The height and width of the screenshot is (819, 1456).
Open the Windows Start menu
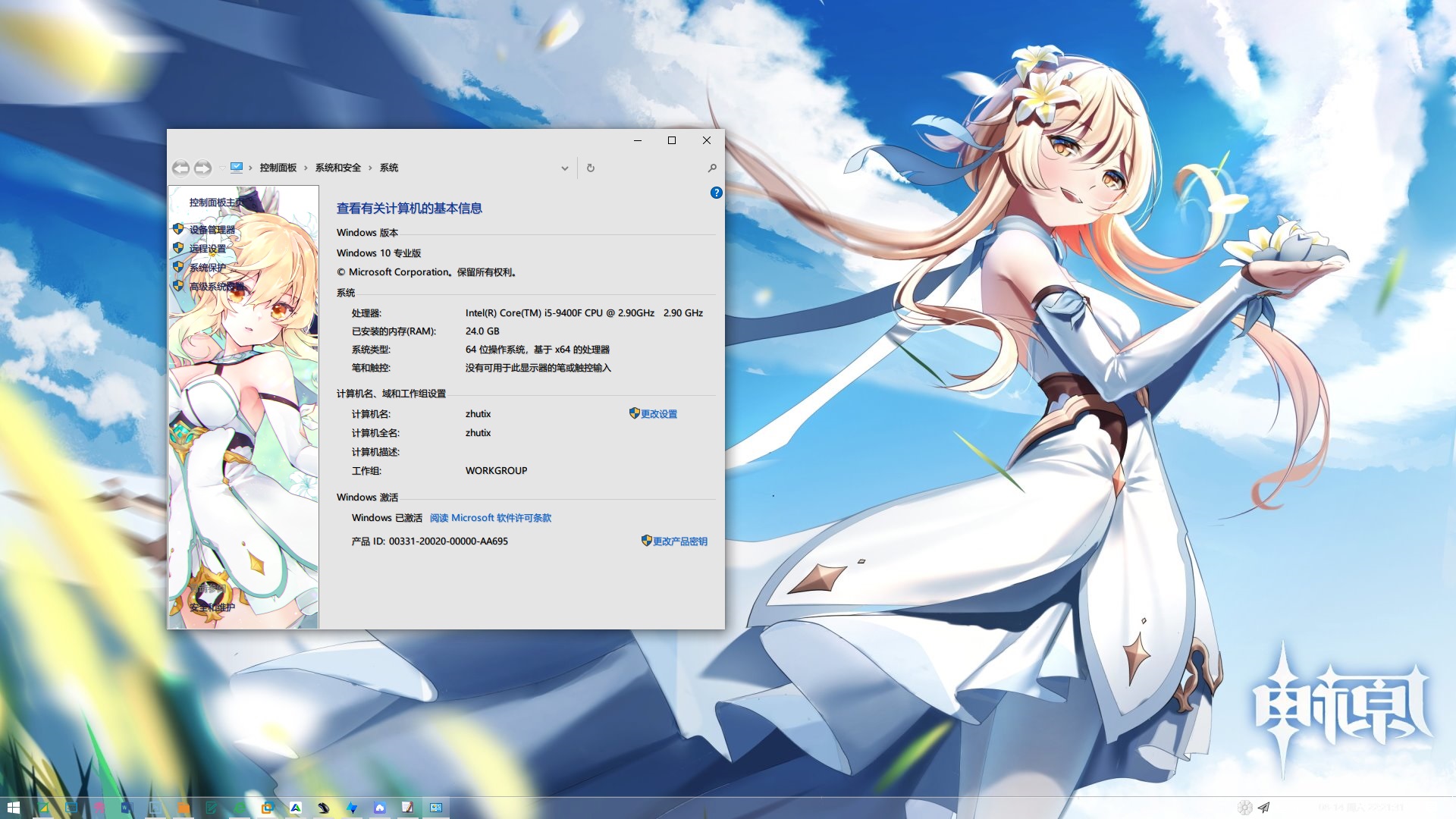click(14, 808)
